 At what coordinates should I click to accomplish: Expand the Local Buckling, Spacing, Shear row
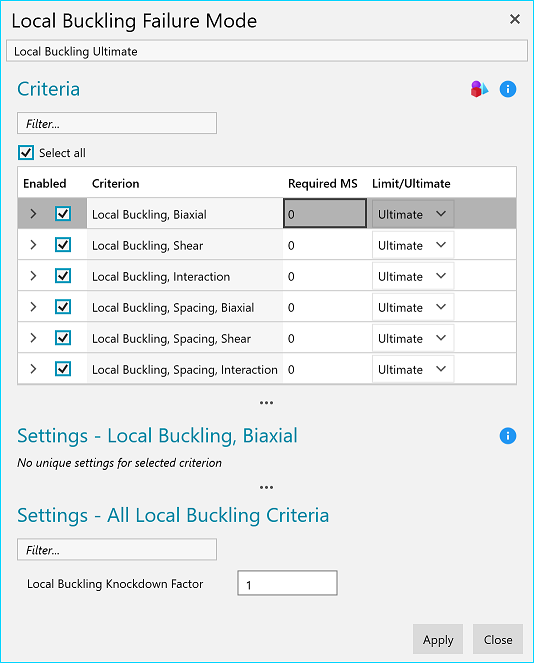[33, 338]
